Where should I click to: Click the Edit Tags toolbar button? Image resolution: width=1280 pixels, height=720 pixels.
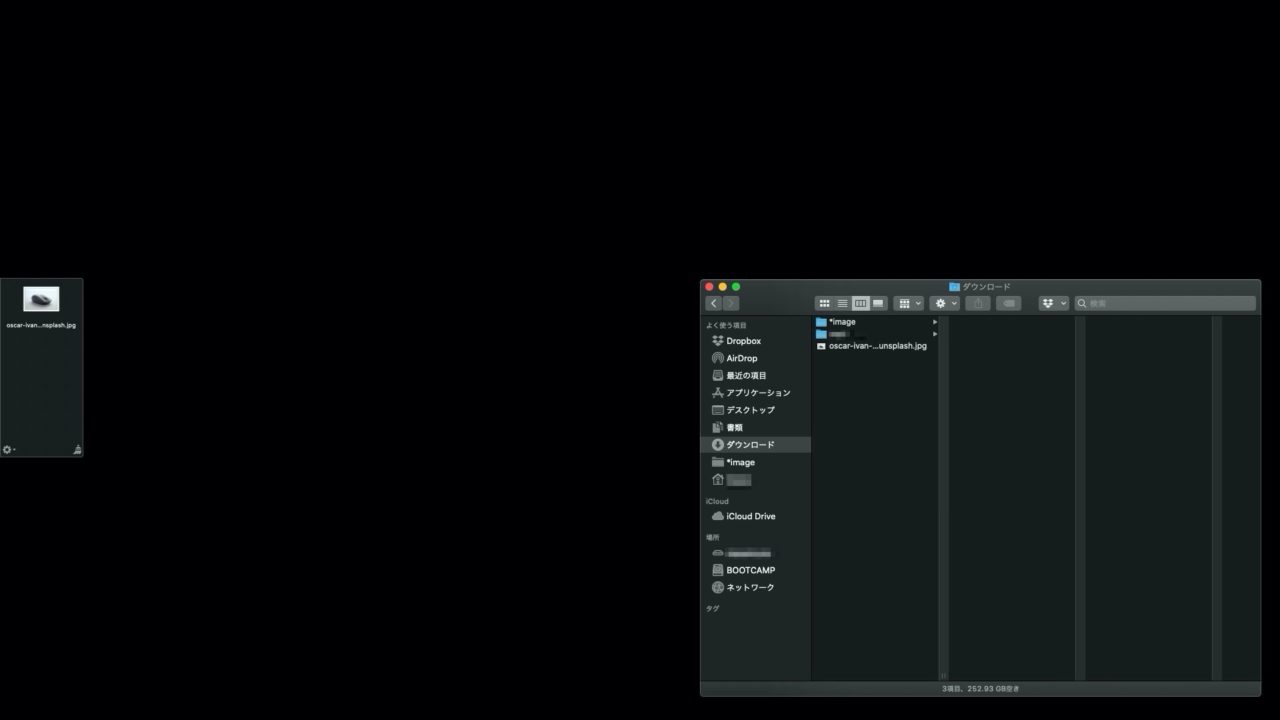1009,303
